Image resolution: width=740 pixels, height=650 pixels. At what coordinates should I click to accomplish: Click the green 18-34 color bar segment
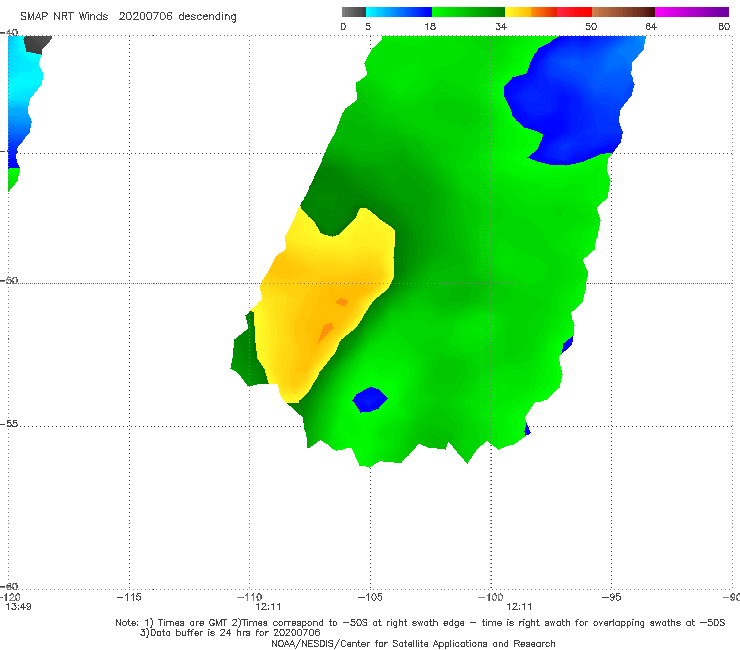click(x=468, y=12)
